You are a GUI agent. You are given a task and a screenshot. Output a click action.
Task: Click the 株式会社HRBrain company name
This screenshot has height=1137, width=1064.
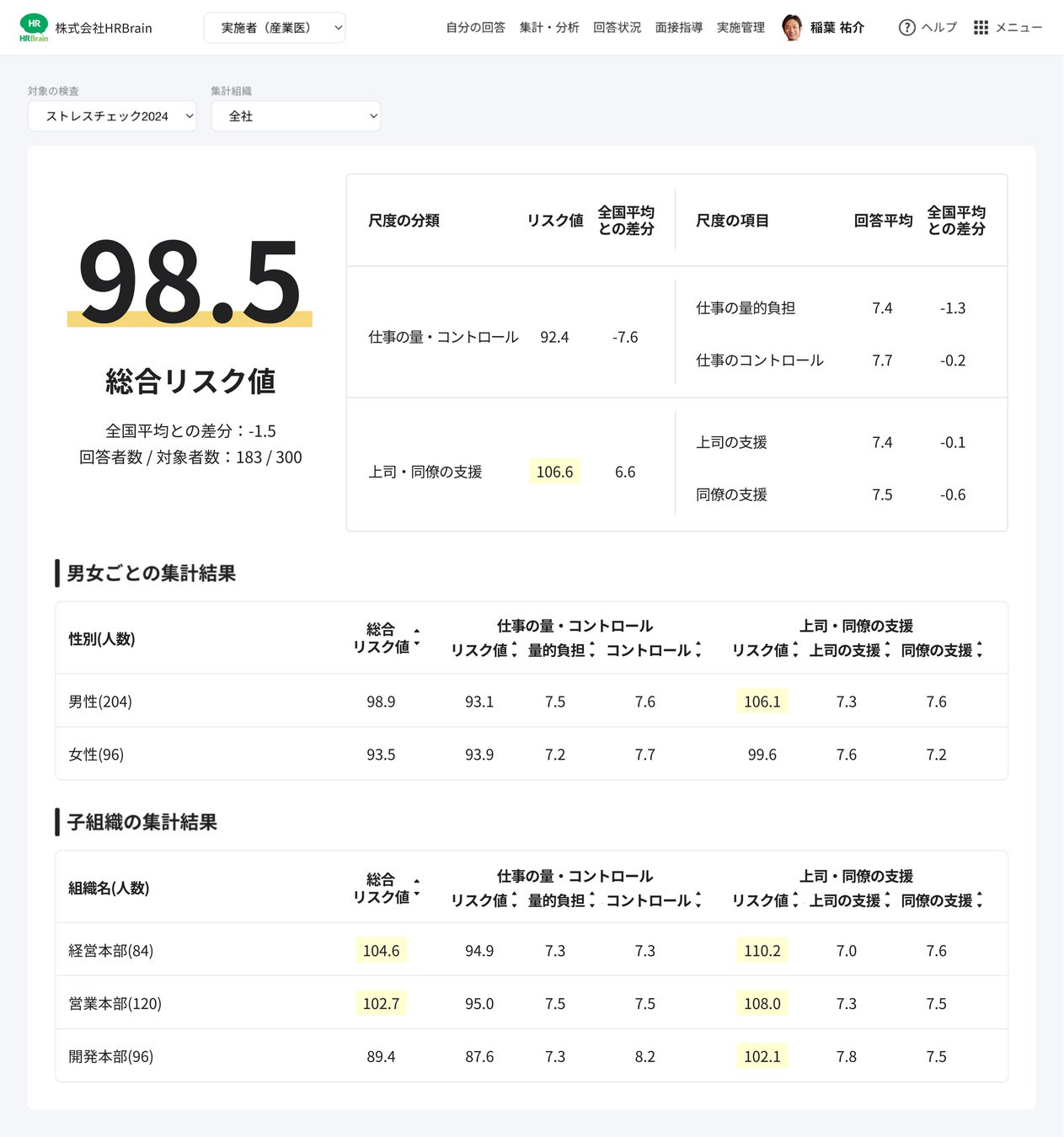tap(104, 29)
